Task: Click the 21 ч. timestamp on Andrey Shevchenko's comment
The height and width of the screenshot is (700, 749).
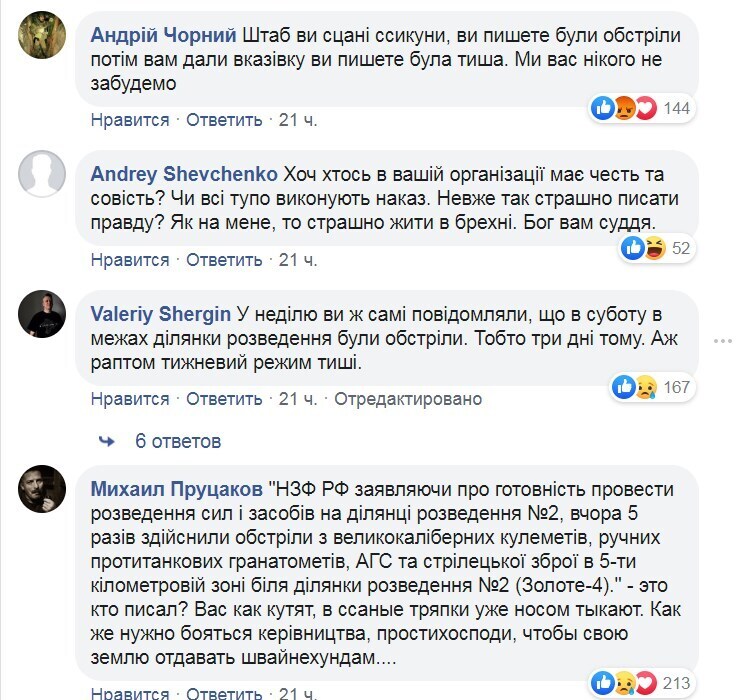Action: 298,260
